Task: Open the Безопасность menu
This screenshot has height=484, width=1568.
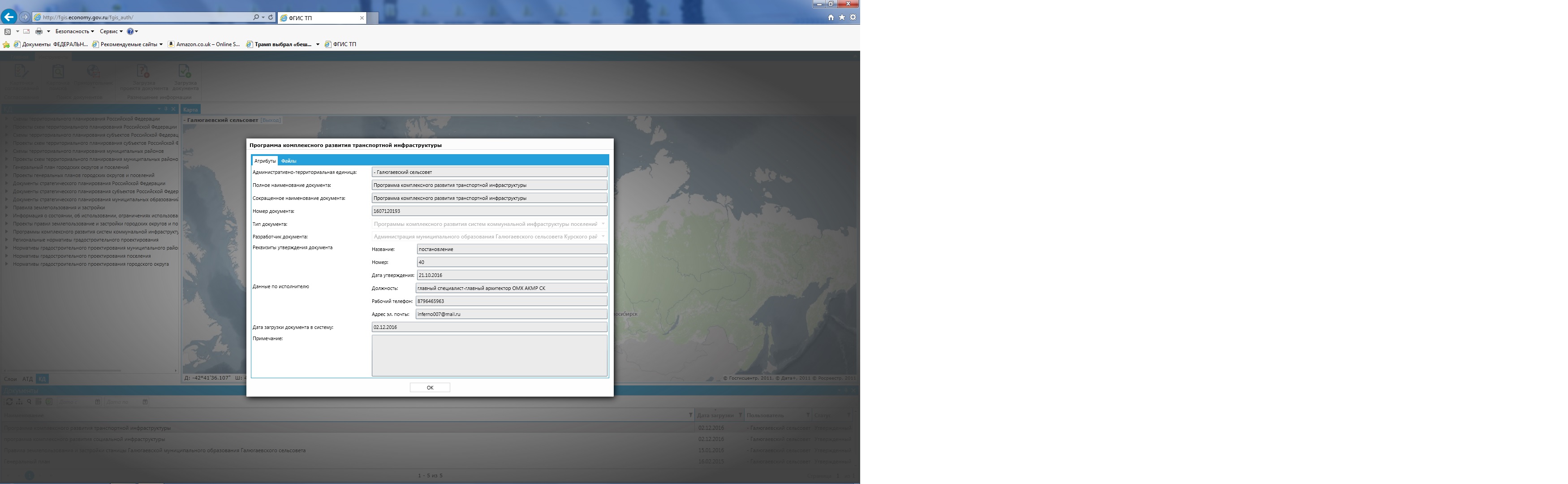Action: click(74, 31)
